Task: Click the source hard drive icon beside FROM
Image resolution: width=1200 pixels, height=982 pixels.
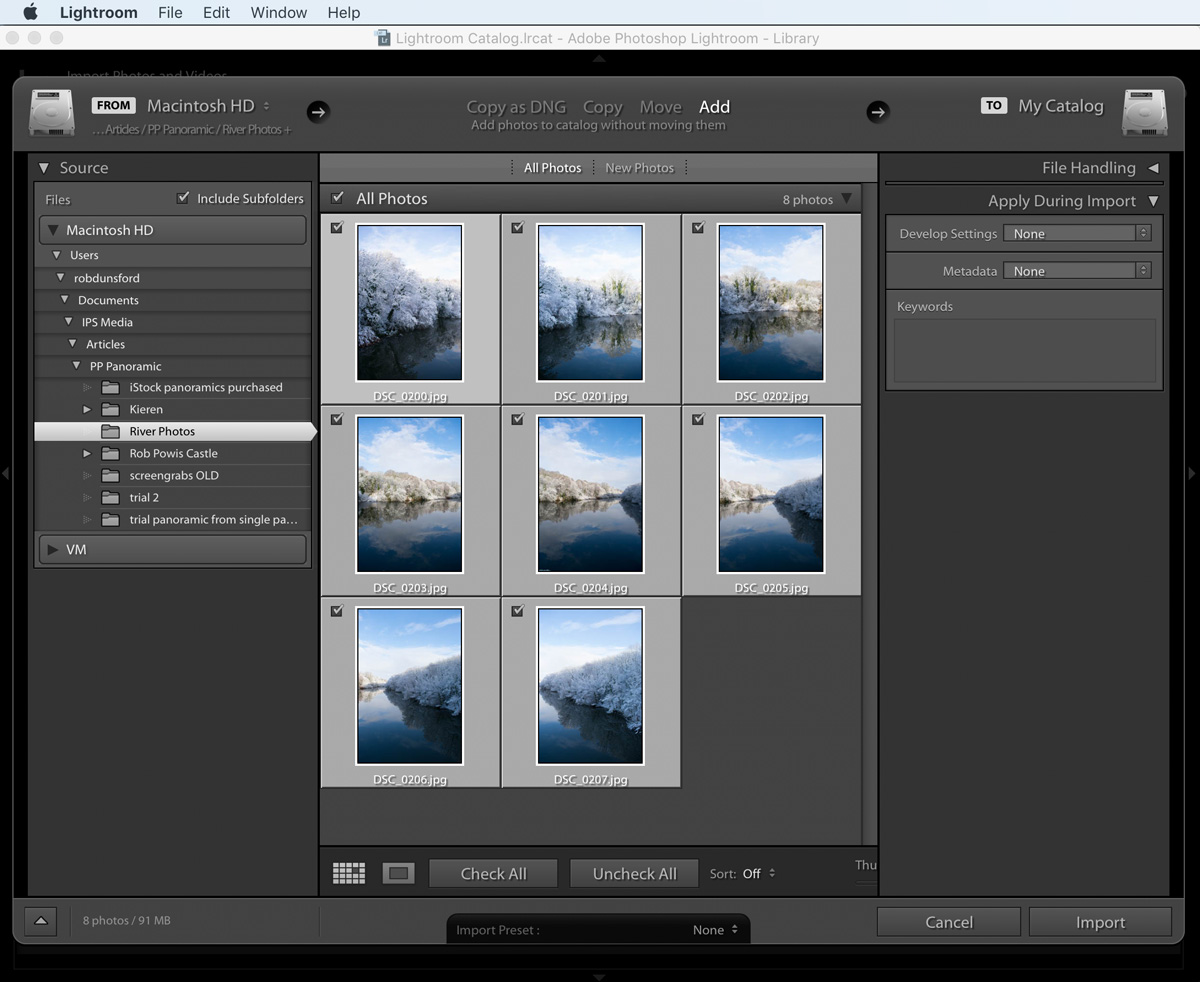Action: coord(50,112)
